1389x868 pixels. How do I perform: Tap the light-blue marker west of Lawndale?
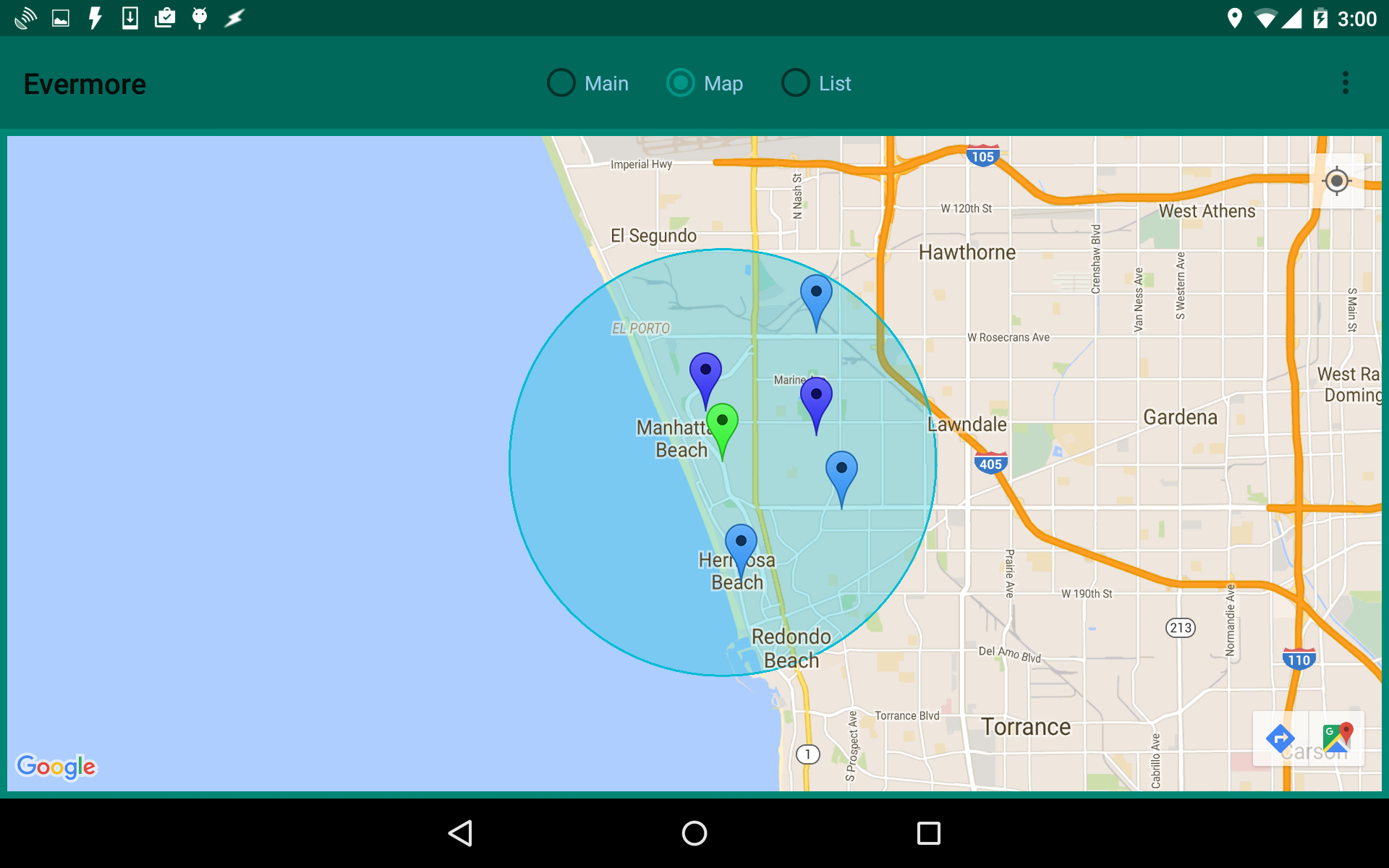(841, 471)
